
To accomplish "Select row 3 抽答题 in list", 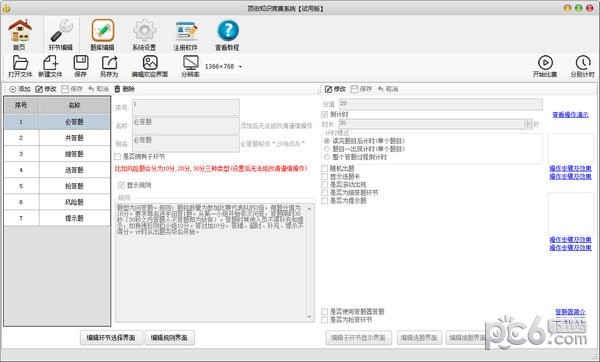I will [57, 154].
